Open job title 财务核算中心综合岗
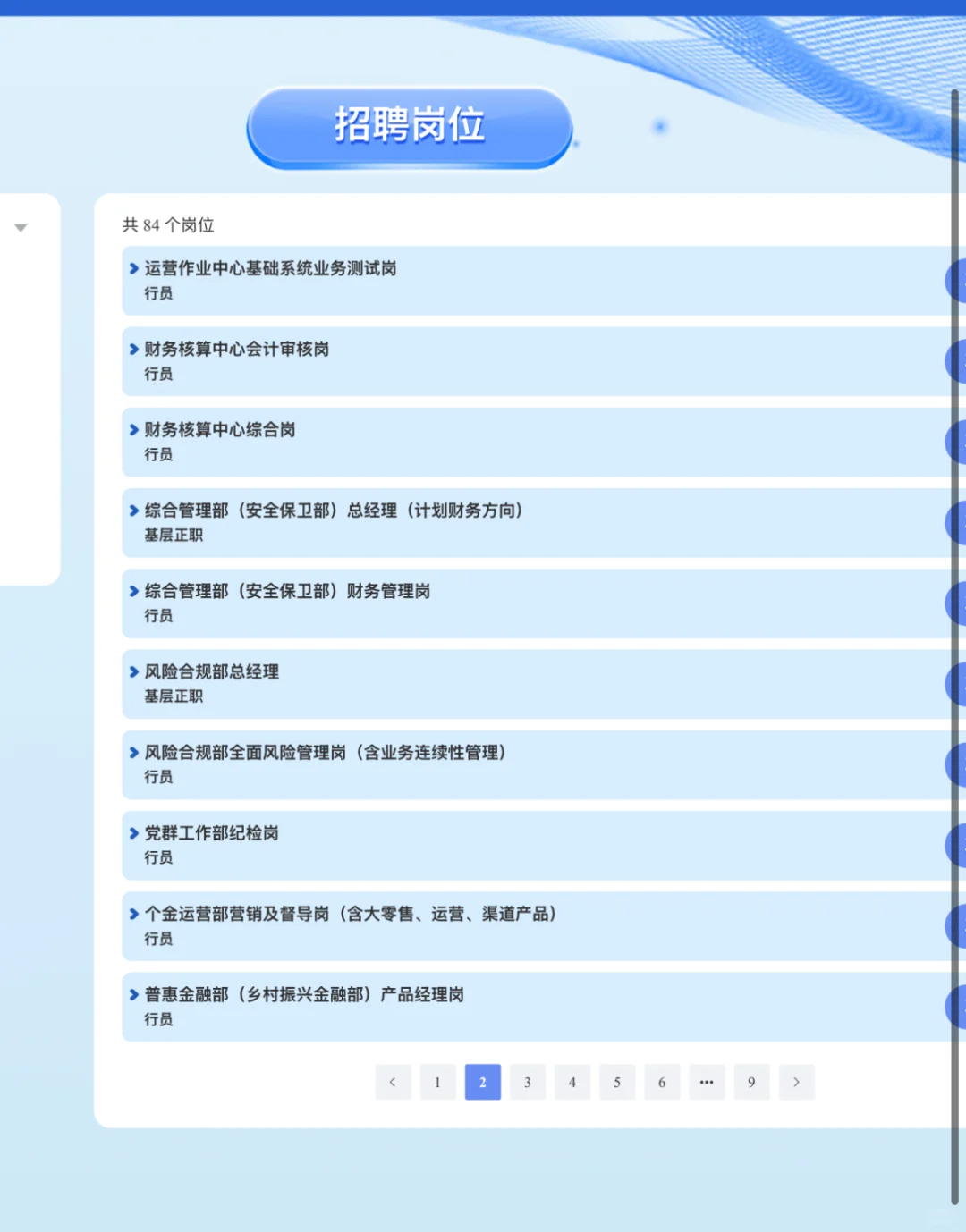The height and width of the screenshot is (1232, 966). 220,430
